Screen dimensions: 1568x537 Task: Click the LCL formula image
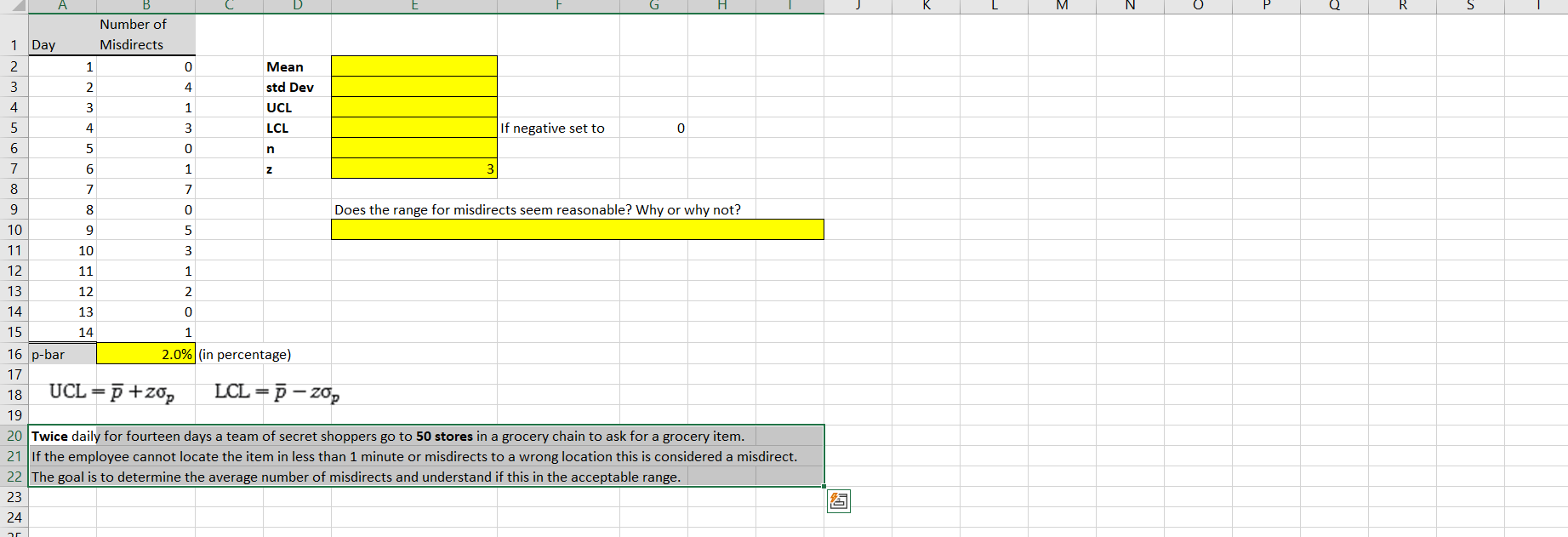277,392
